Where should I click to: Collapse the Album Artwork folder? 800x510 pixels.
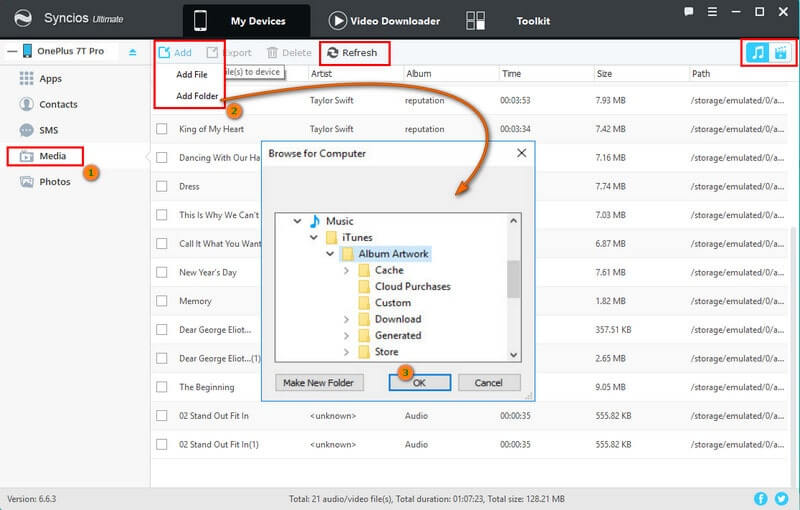[330, 254]
